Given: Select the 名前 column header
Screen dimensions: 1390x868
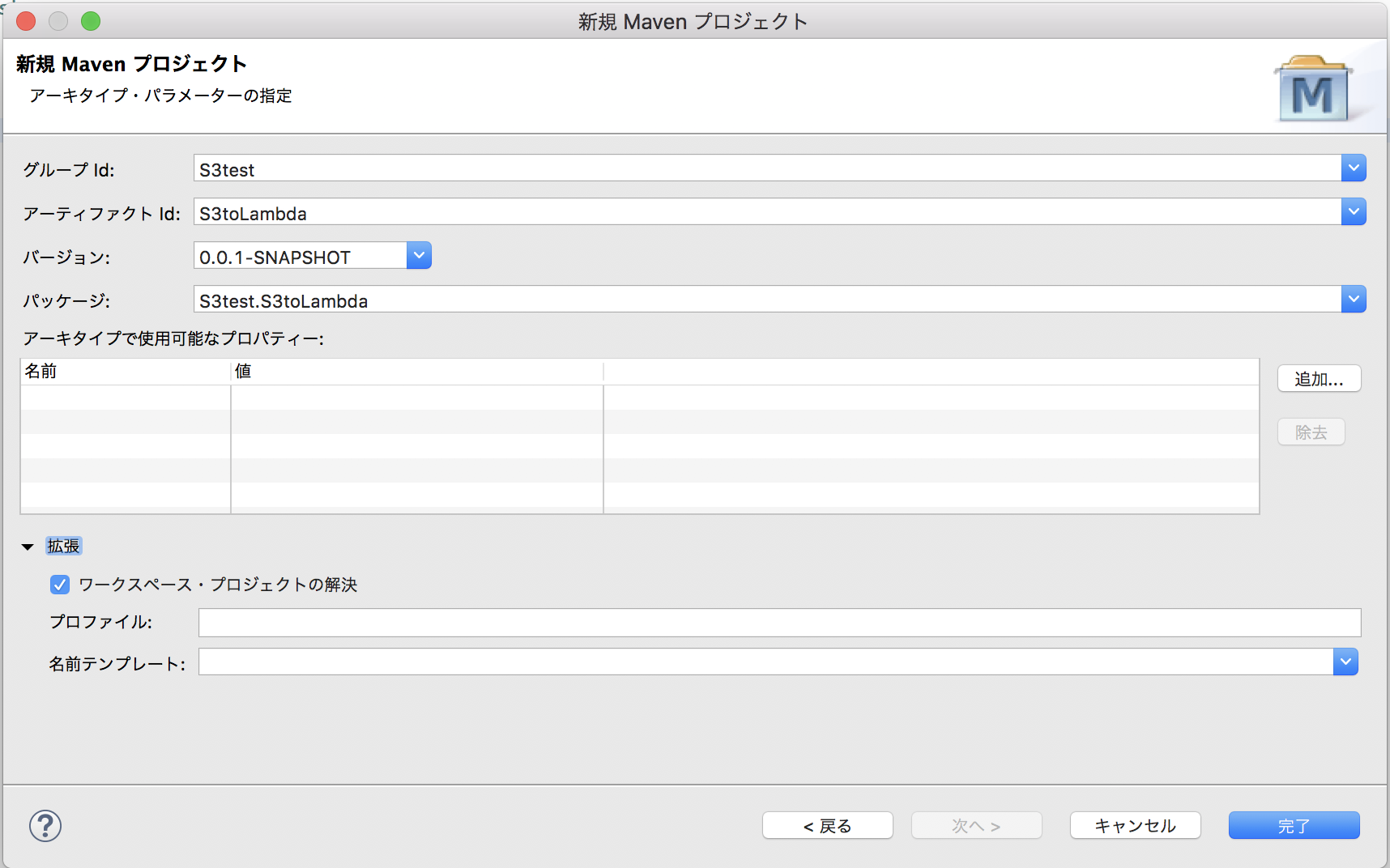Looking at the screenshot, I should [x=126, y=372].
